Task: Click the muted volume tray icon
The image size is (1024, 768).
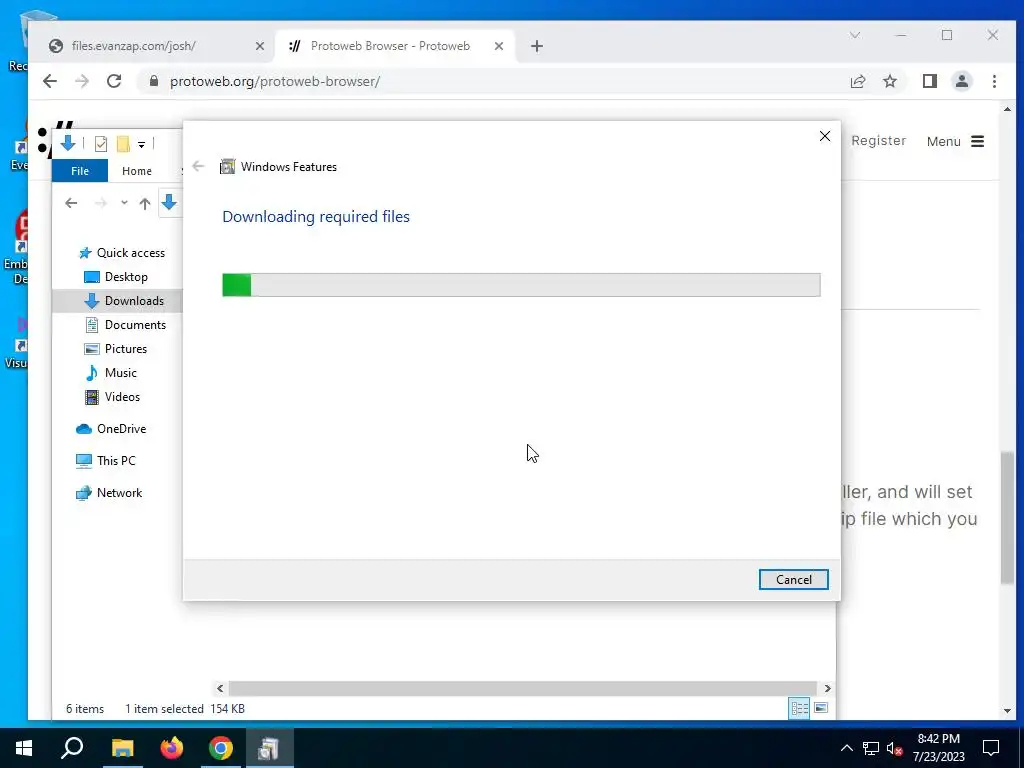Action: tap(895, 748)
